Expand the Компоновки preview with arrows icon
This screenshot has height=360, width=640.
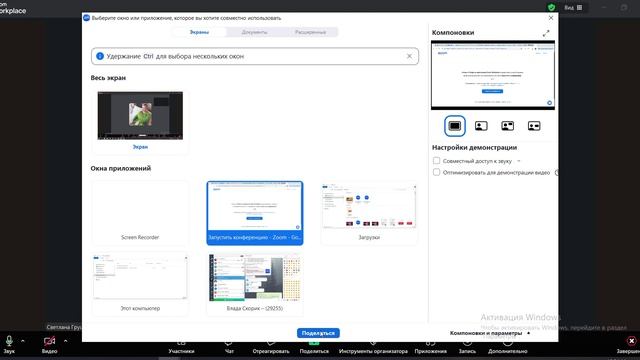pyautogui.click(x=546, y=33)
